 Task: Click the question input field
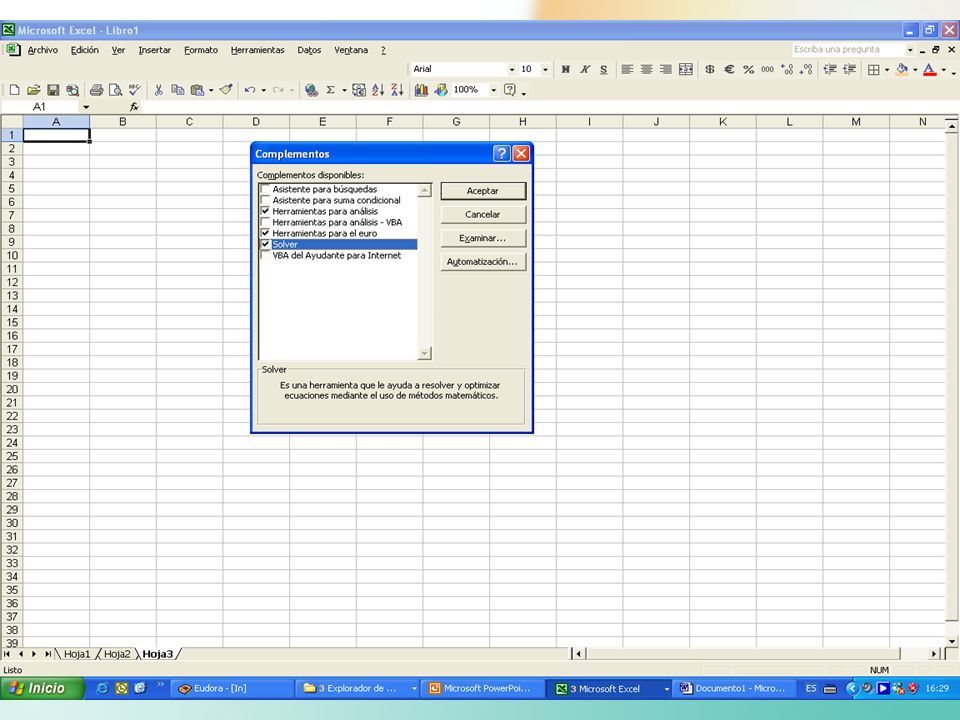847,50
